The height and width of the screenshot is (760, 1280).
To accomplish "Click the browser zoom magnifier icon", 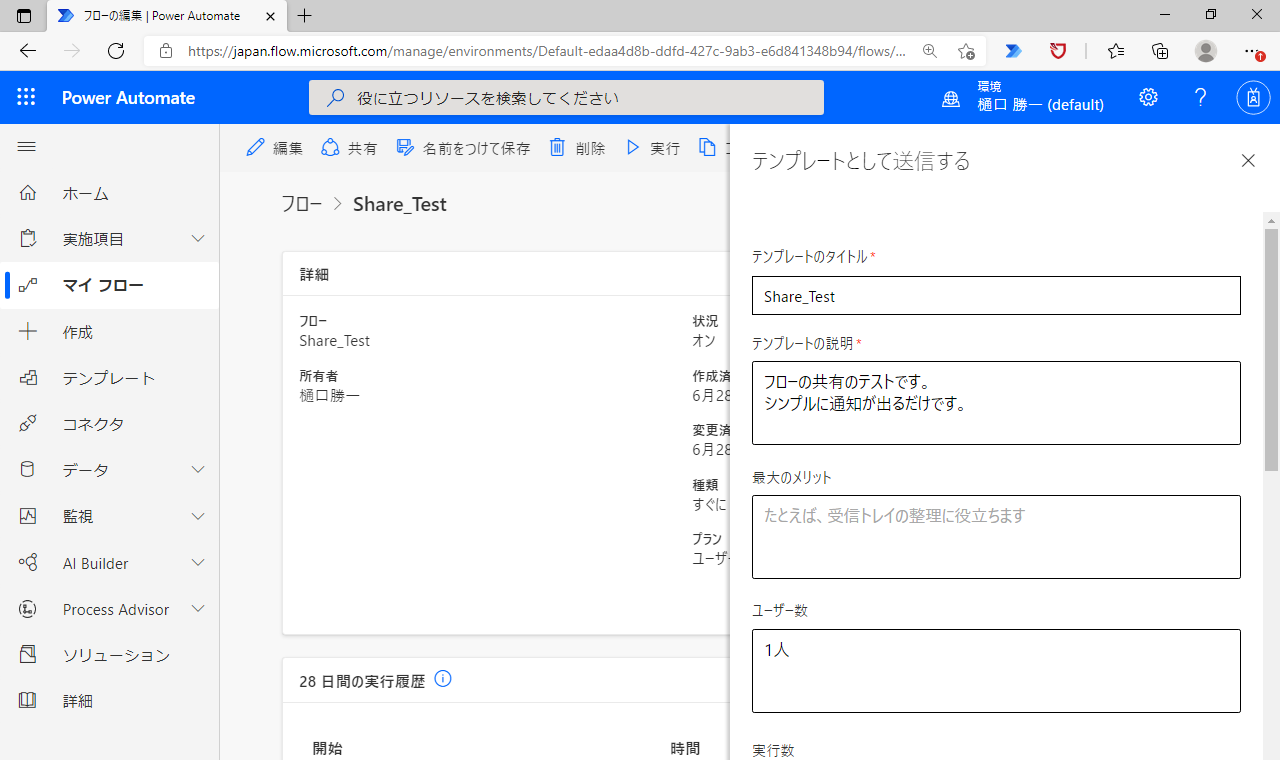I will point(930,51).
